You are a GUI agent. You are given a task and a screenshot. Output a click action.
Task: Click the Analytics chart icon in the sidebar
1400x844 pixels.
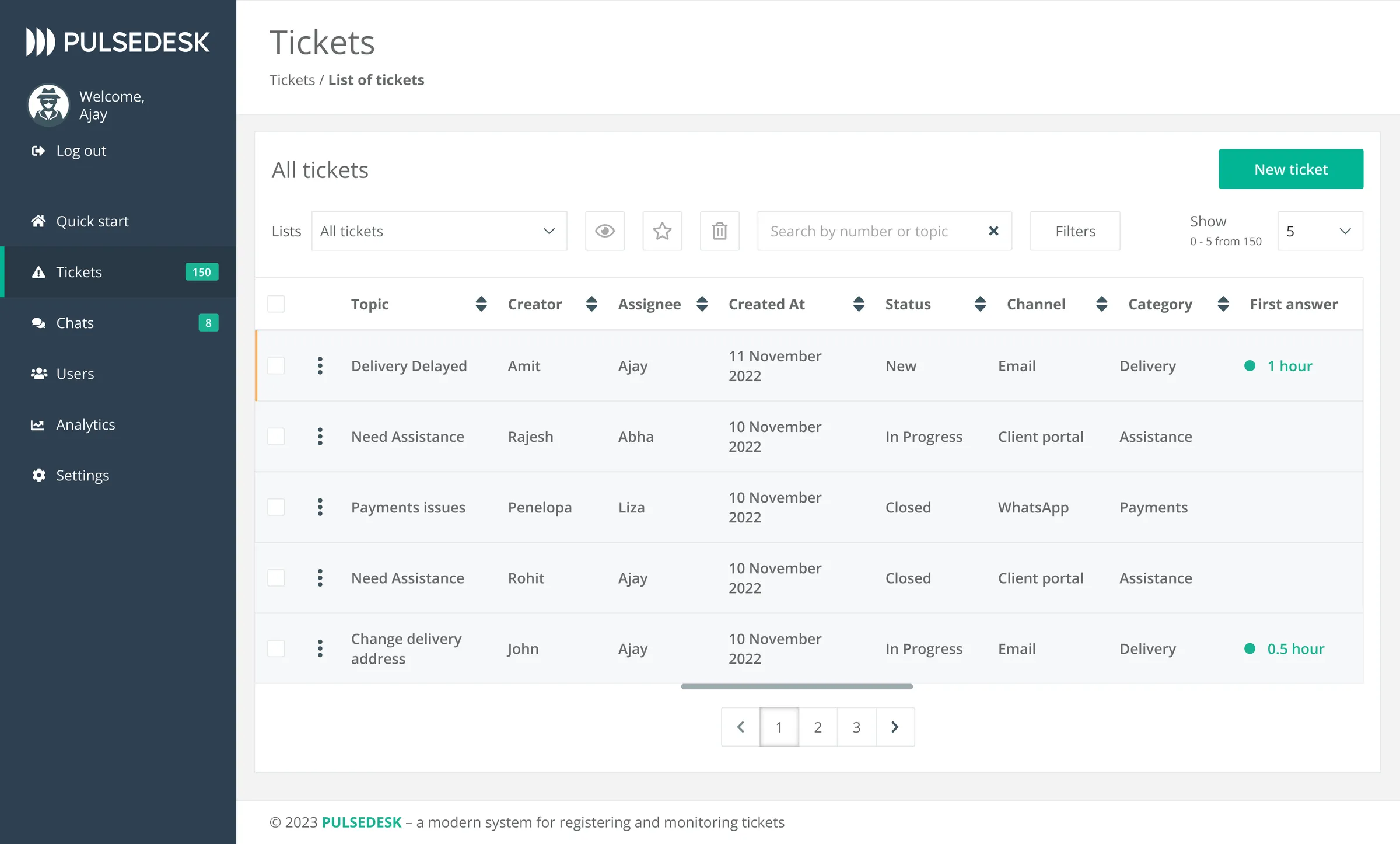point(38,424)
